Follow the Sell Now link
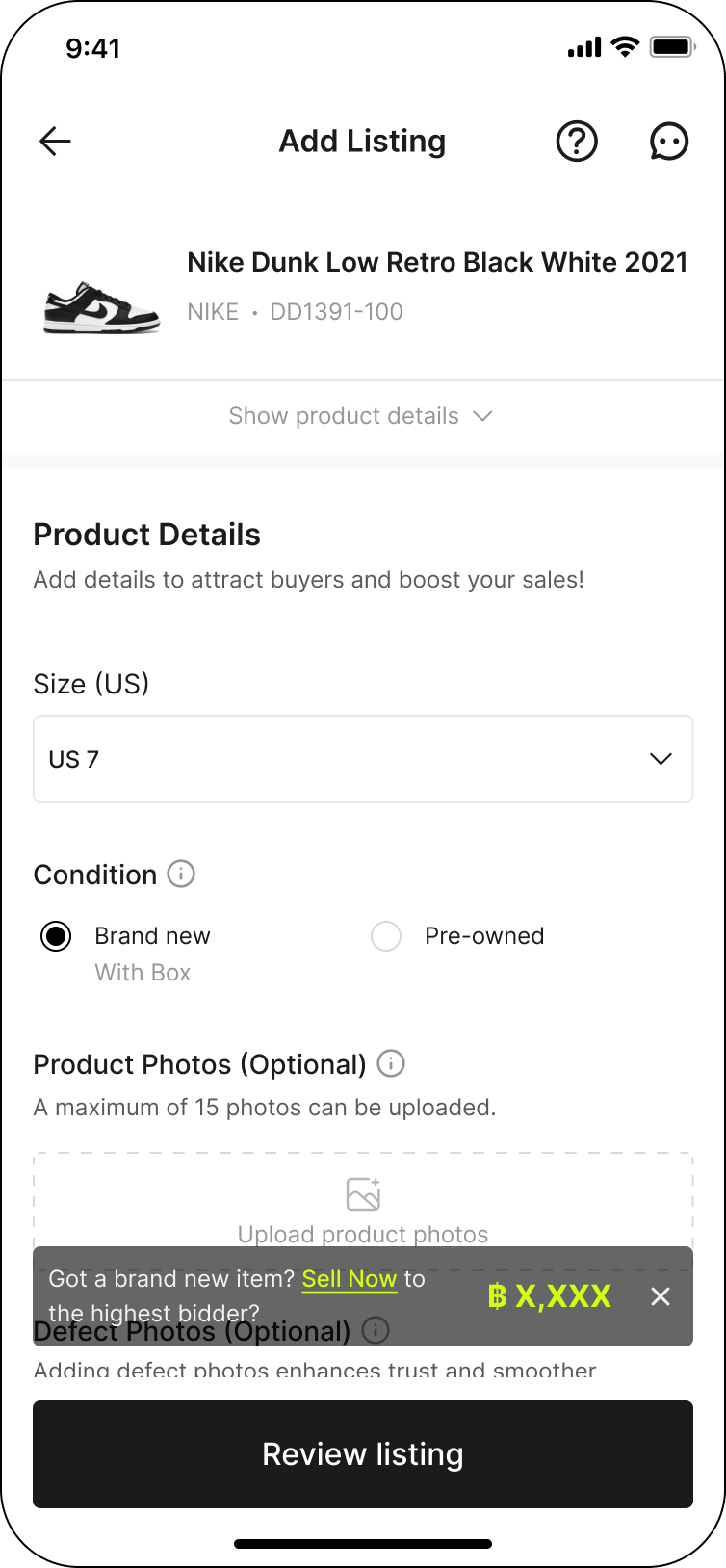This screenshot has width=726, height=1568. [x=349, y=1279]
